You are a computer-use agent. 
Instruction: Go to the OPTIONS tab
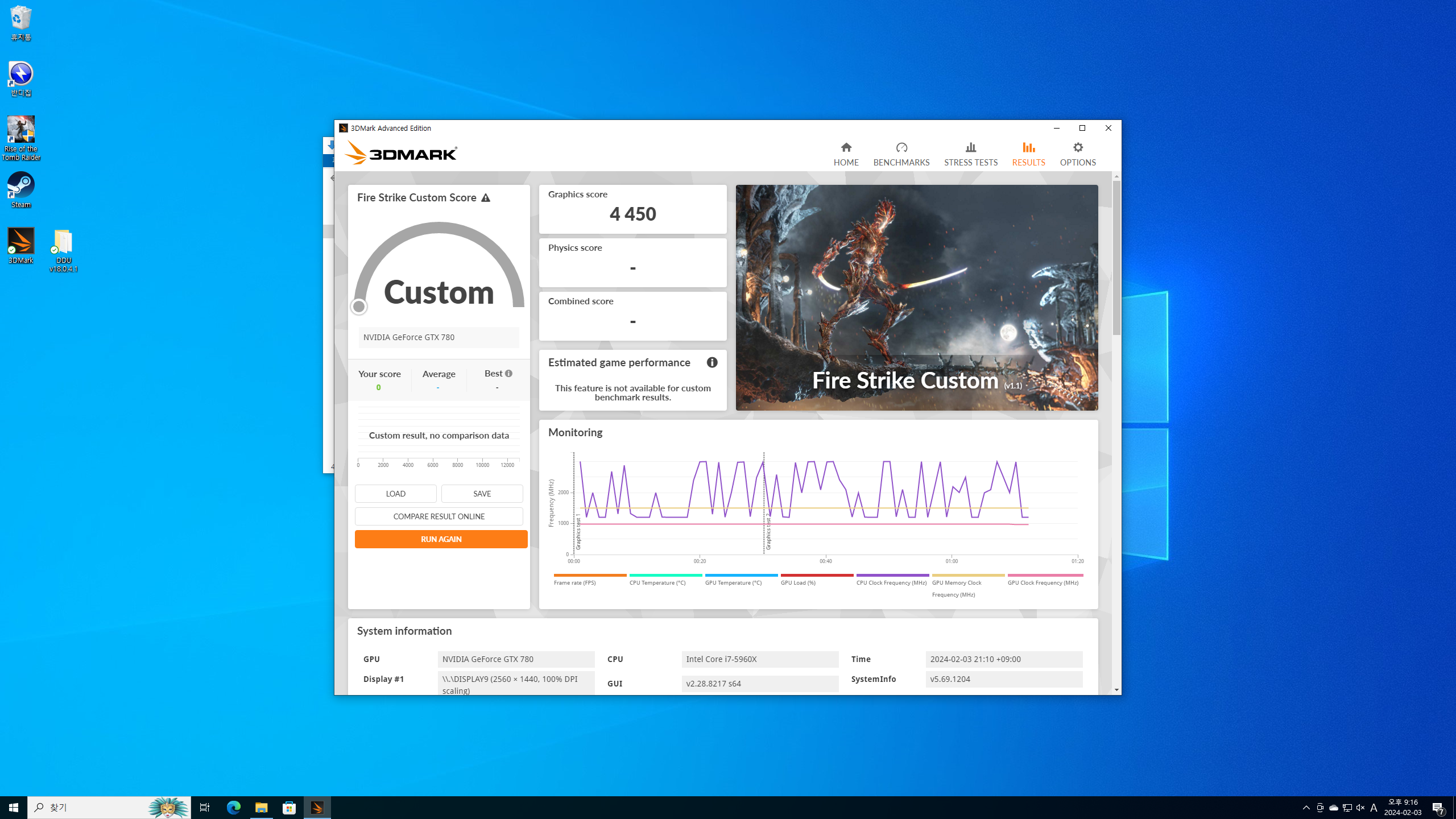pos(1077,154)
